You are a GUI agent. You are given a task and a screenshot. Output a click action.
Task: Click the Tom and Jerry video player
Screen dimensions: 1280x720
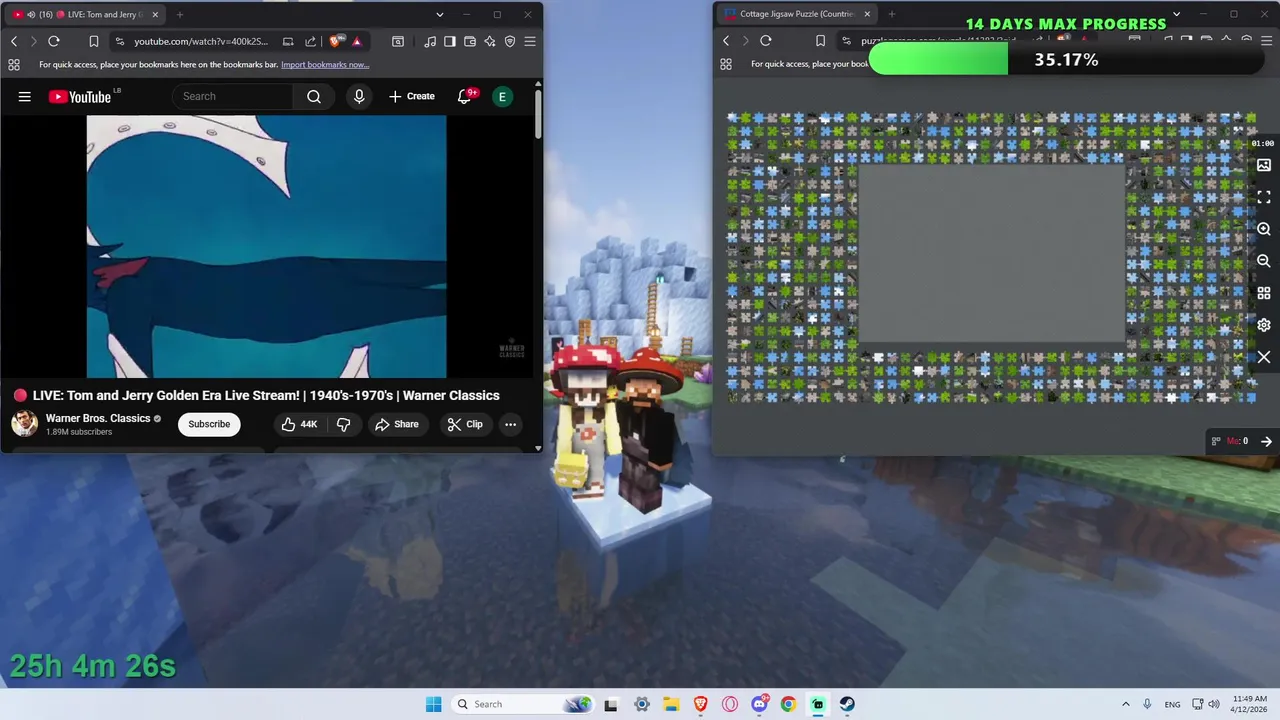pos(266,246)
